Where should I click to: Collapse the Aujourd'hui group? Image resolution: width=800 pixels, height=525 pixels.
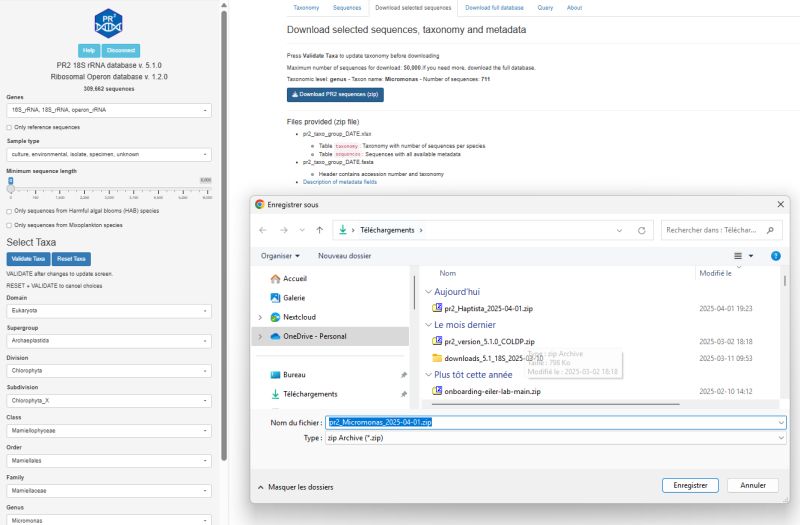click(x=429, y=292)
